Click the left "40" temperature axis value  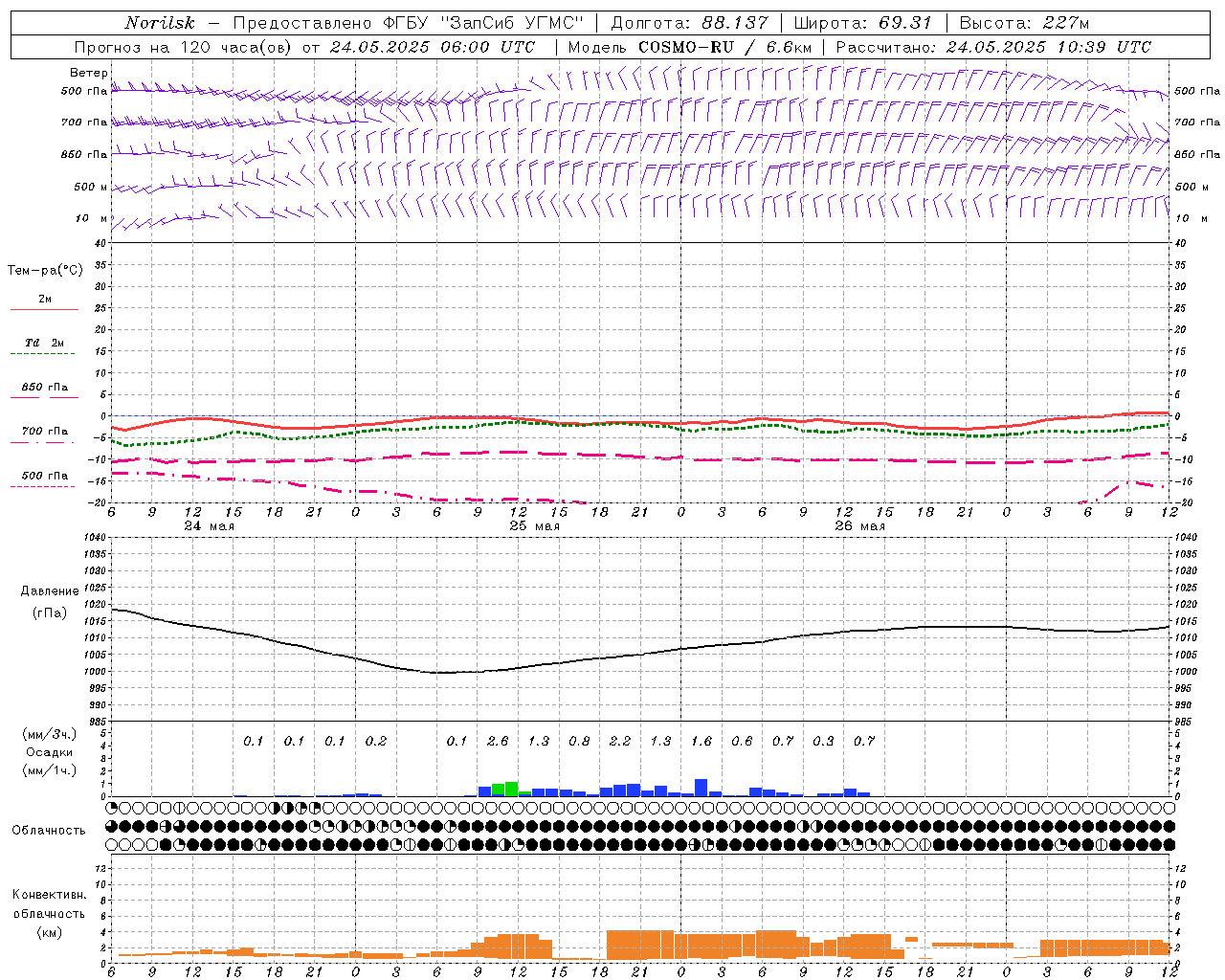tap(100, 243)
